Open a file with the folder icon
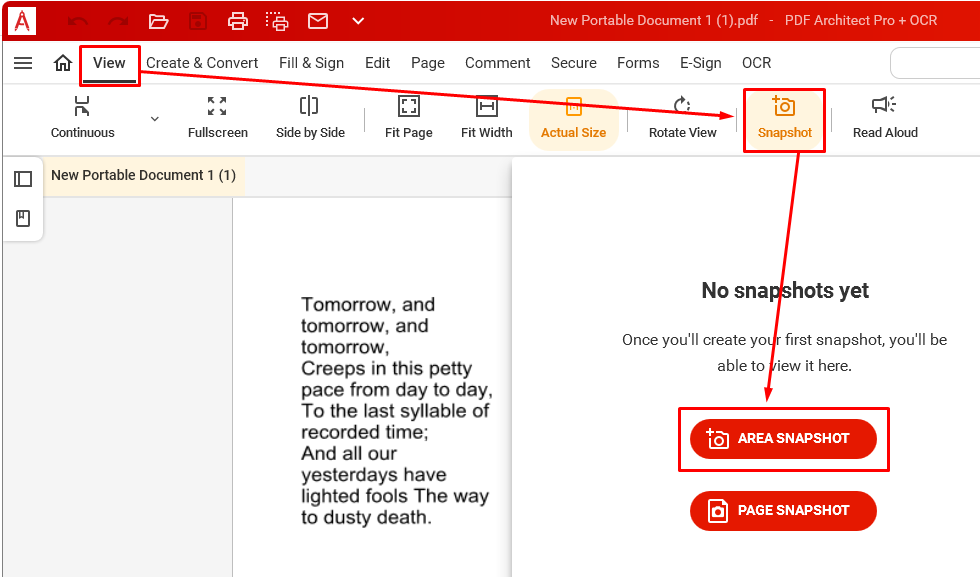The width and height of the screenshot is (980, 577). (x=157, y=21)
